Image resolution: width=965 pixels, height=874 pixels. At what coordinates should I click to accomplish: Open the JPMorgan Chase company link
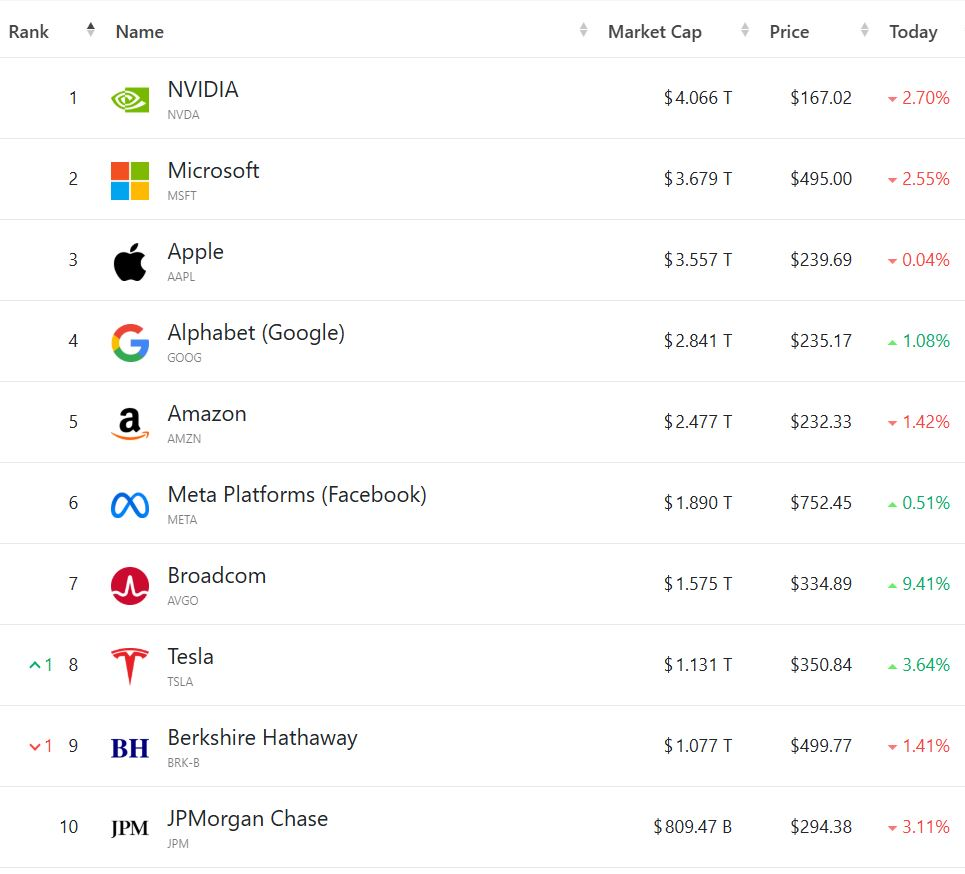tap(248, 819)
